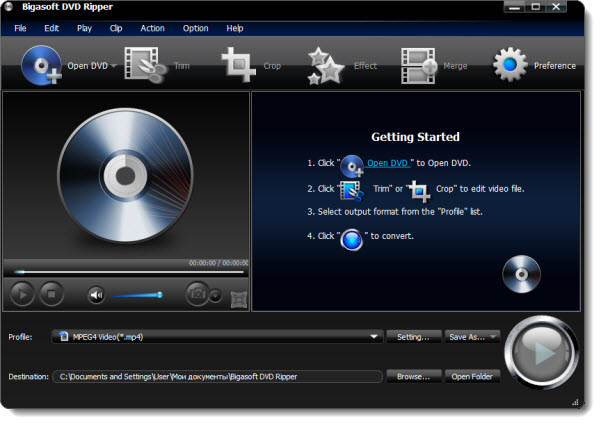Click the Browse button for destination
This screenshot has height=424, width=600.
click(413, 377)
